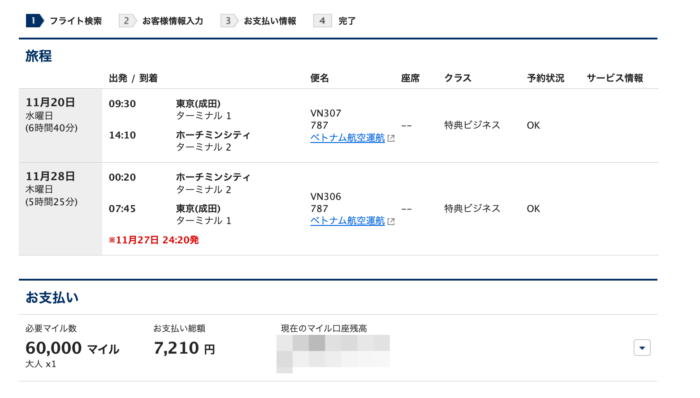Click the 完了 step label
The width and height of the screenshot is (700, 398).
pos(347,21)
